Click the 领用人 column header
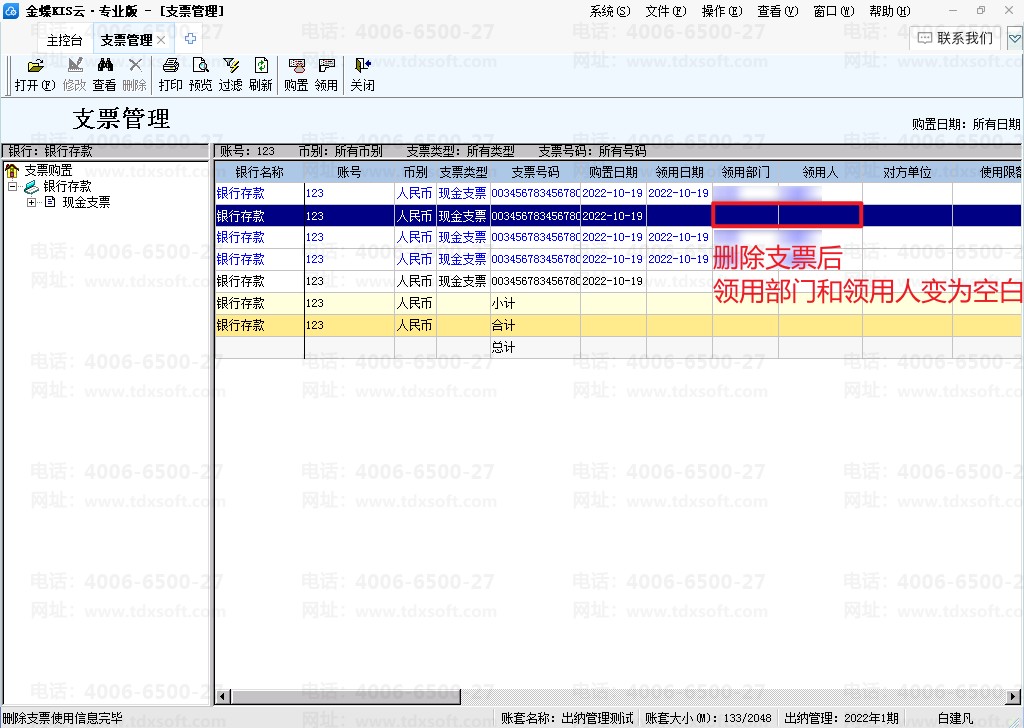 click(820, 172)
